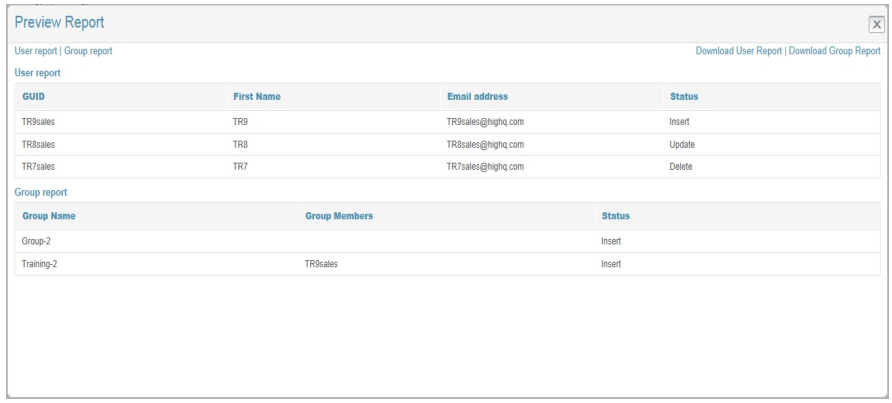Click the Delete status for TR7sales

click(x=681, y=166)
